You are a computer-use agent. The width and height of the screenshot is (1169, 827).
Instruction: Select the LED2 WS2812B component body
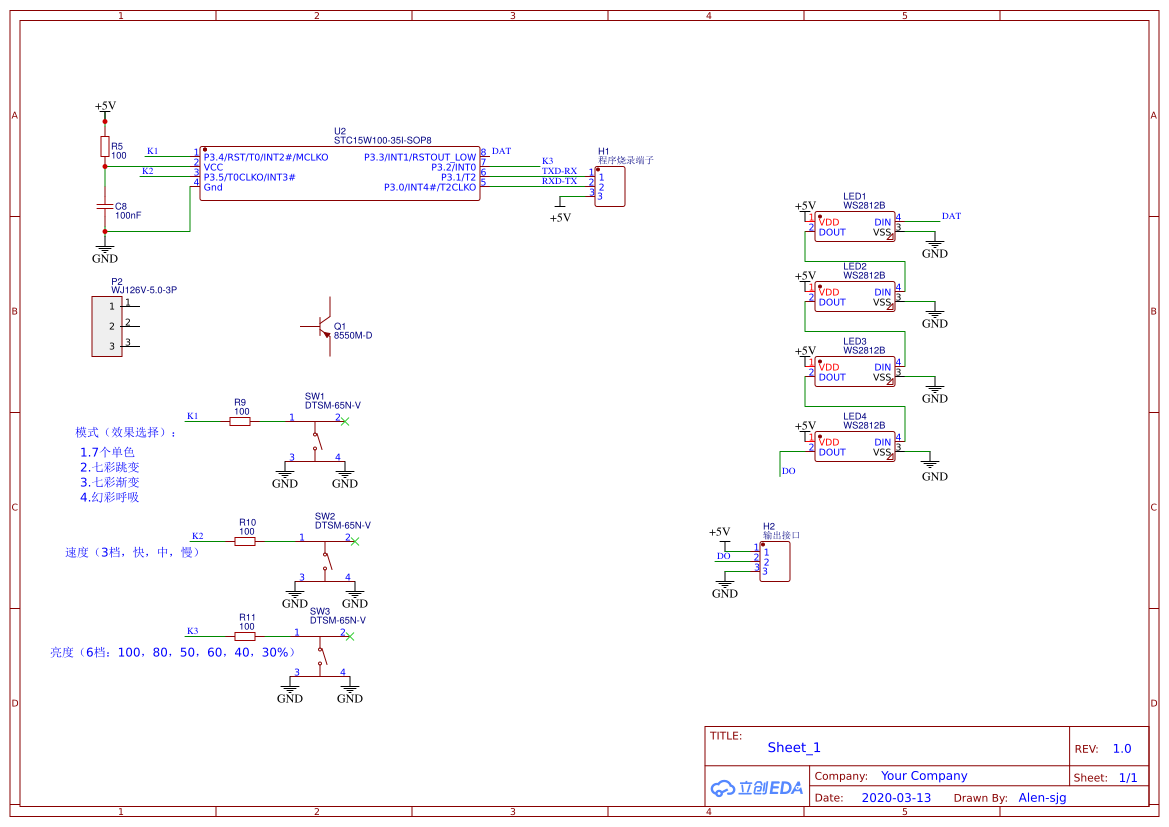(x=854, y=297)
